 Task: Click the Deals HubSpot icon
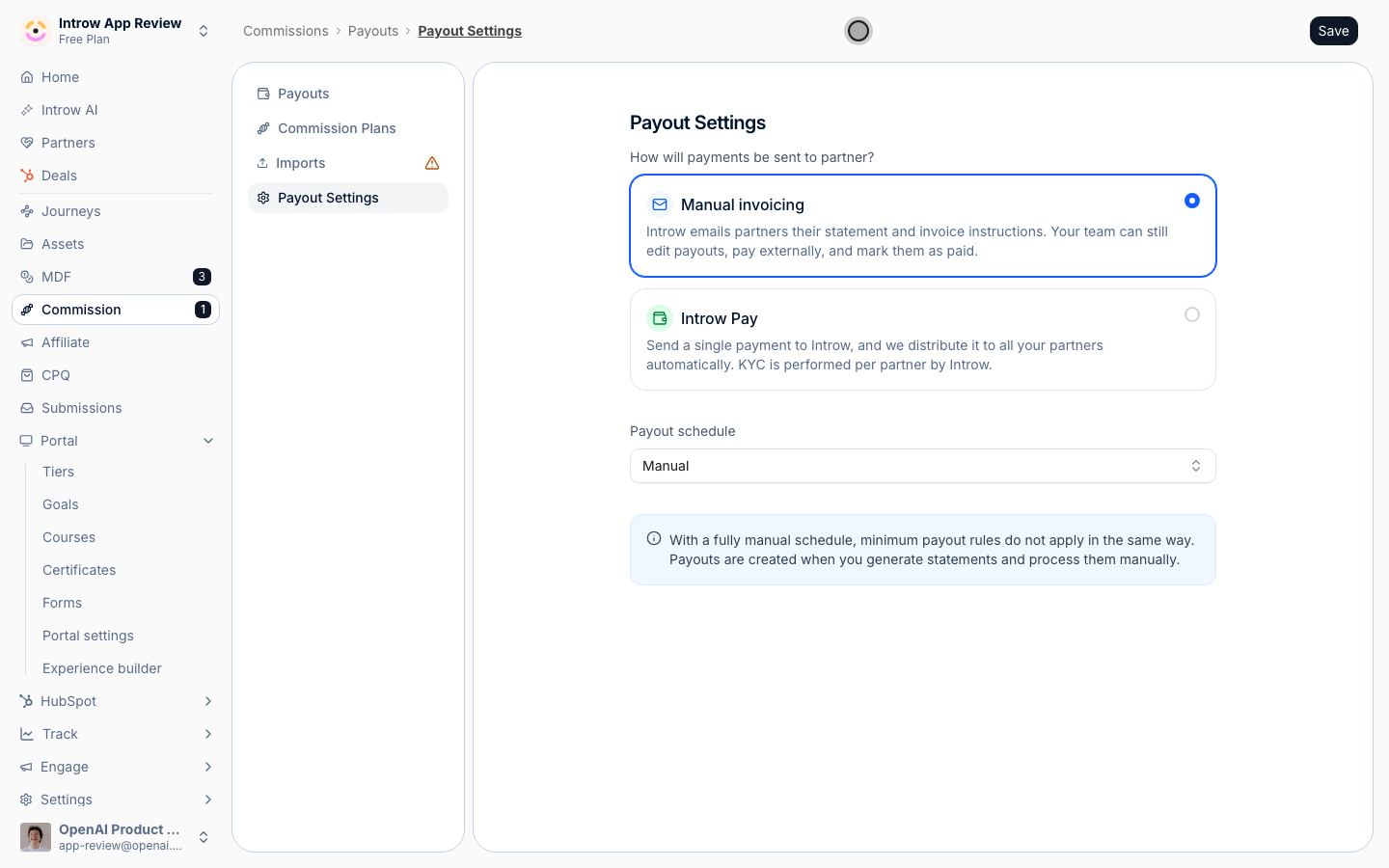pos(27,176)
